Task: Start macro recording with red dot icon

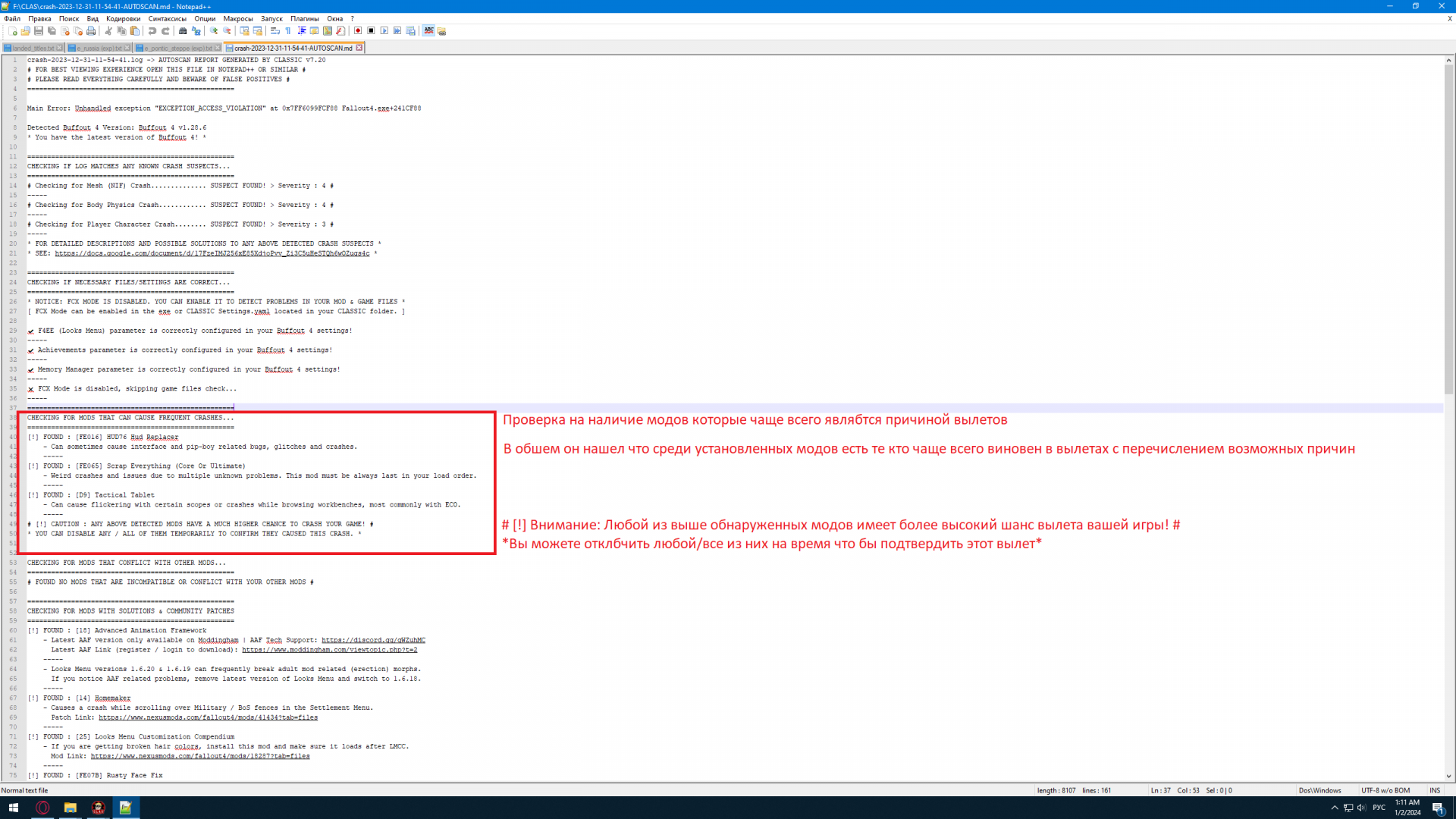Action: pyautogui.click(x=358, y=31)
